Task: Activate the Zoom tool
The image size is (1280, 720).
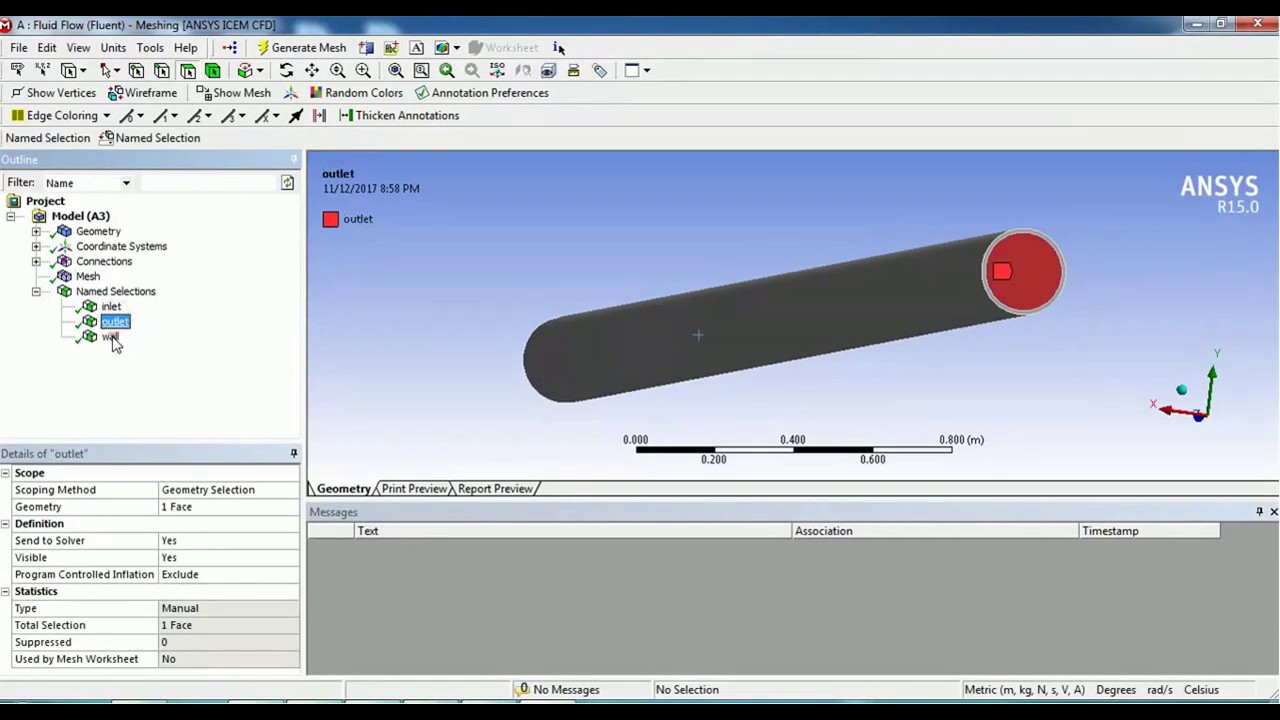Action: point(337,70)
